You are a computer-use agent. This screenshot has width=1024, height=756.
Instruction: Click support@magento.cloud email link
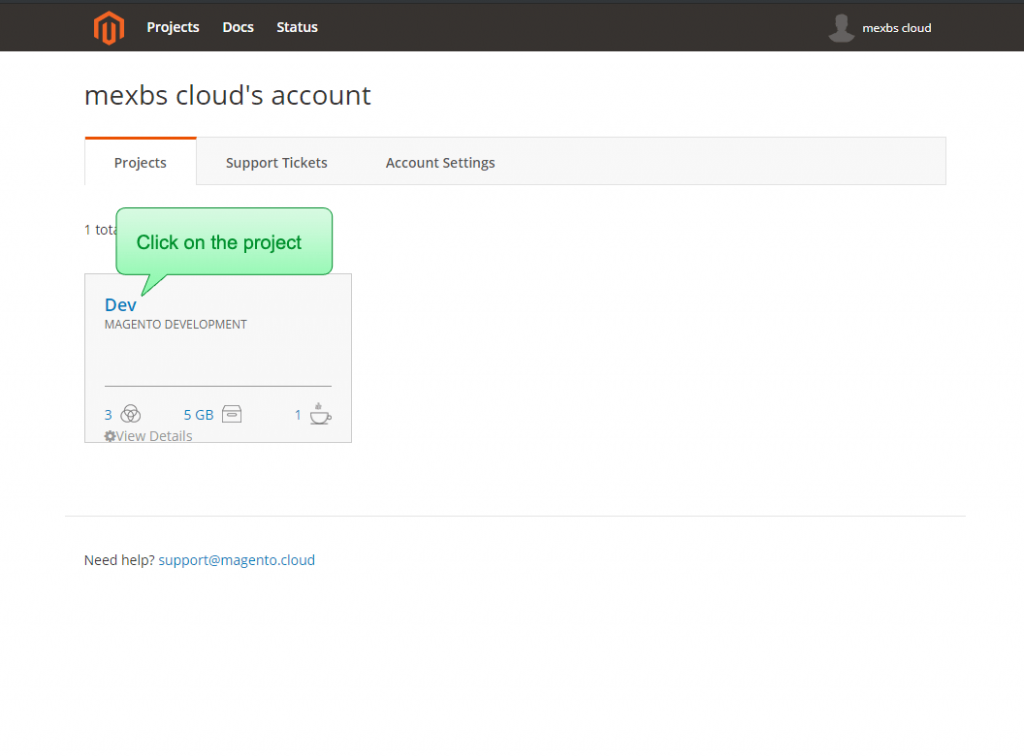236,560
